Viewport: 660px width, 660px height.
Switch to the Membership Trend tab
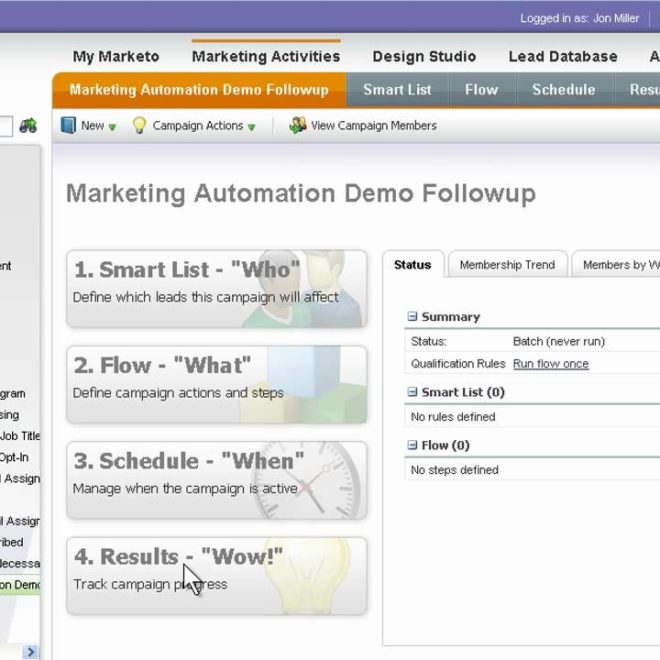507,265
